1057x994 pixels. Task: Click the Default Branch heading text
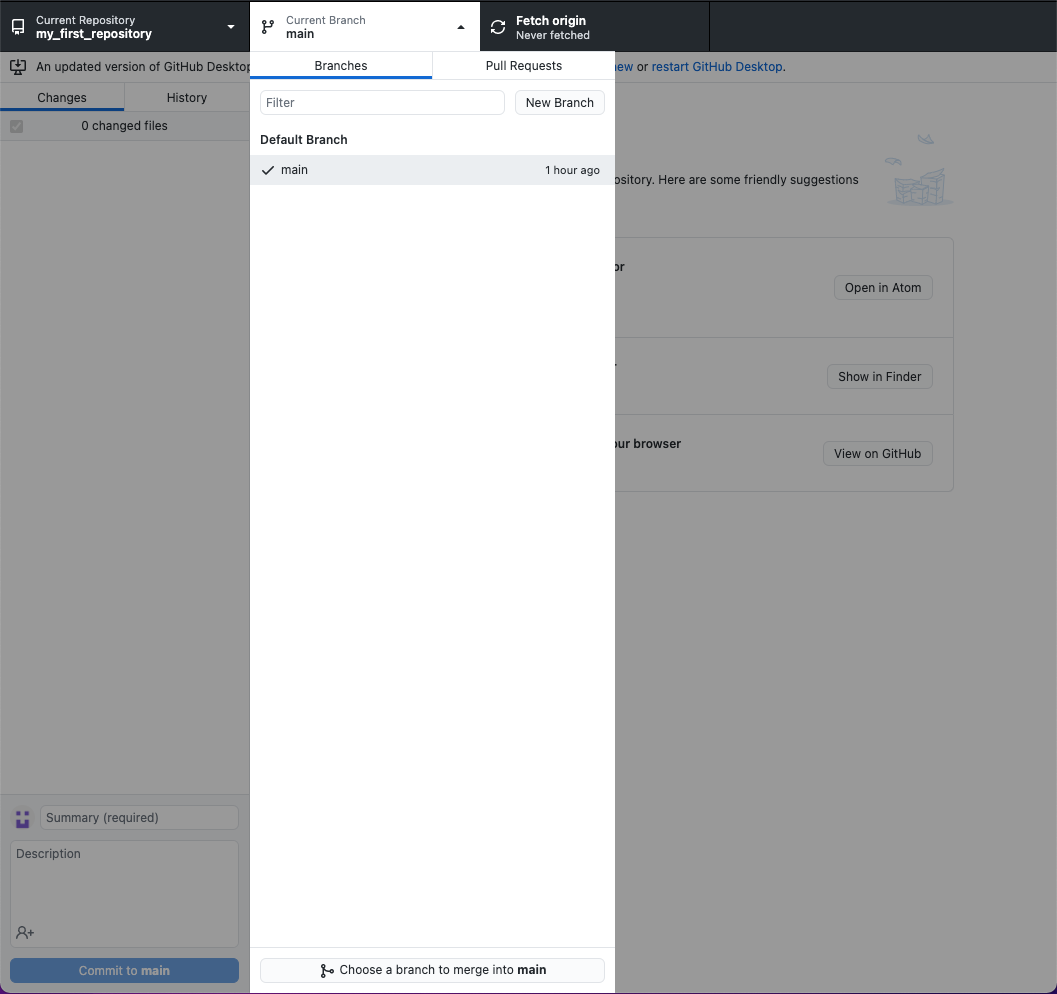[304, 139]
